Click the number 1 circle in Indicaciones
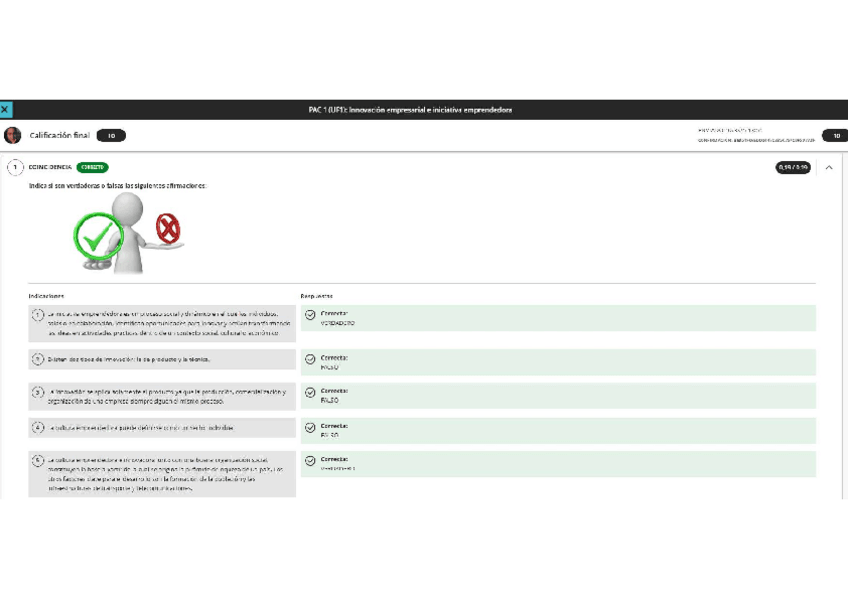The image size is (848, 599). (x=37, y=315)
